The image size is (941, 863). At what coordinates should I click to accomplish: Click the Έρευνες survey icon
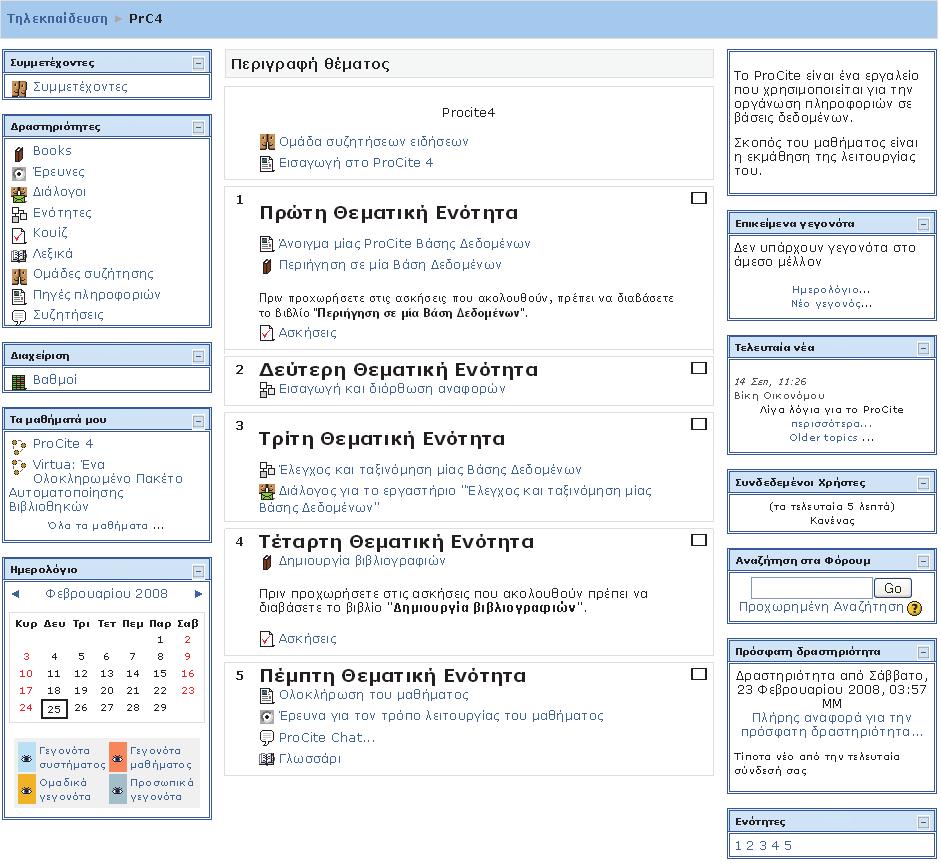point(19,173)
